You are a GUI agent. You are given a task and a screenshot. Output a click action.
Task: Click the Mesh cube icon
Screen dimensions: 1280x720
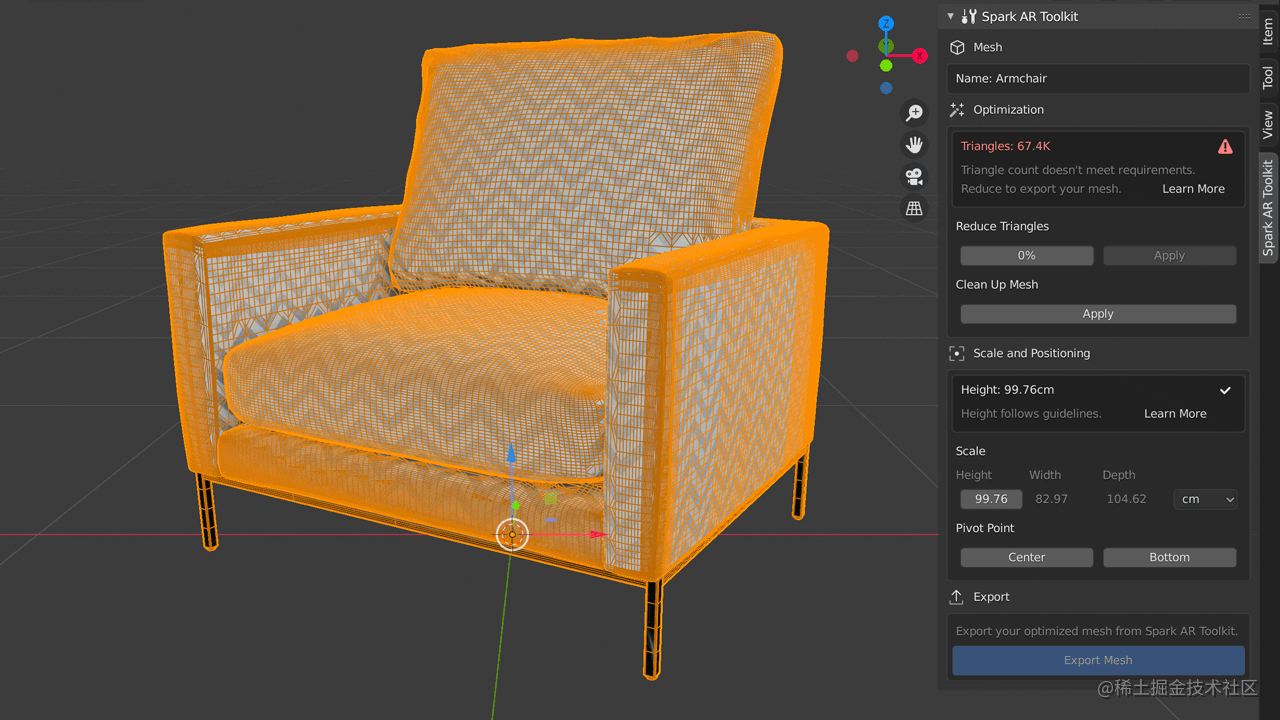[x=958, y=46]
